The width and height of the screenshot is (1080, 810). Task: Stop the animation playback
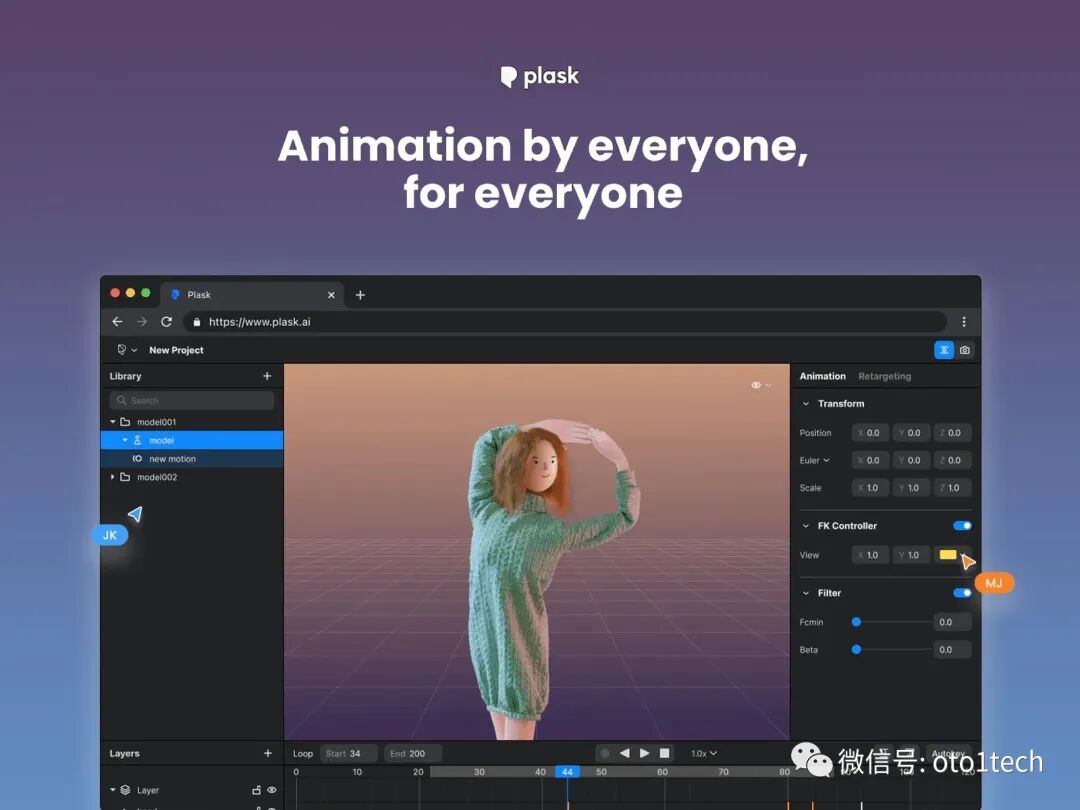pos(665,754)
